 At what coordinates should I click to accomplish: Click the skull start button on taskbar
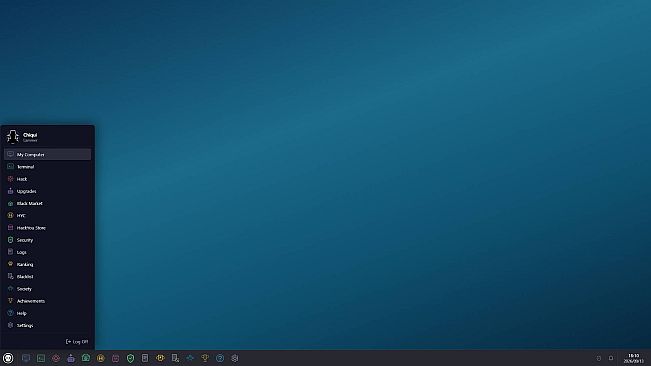pos(8,358)
